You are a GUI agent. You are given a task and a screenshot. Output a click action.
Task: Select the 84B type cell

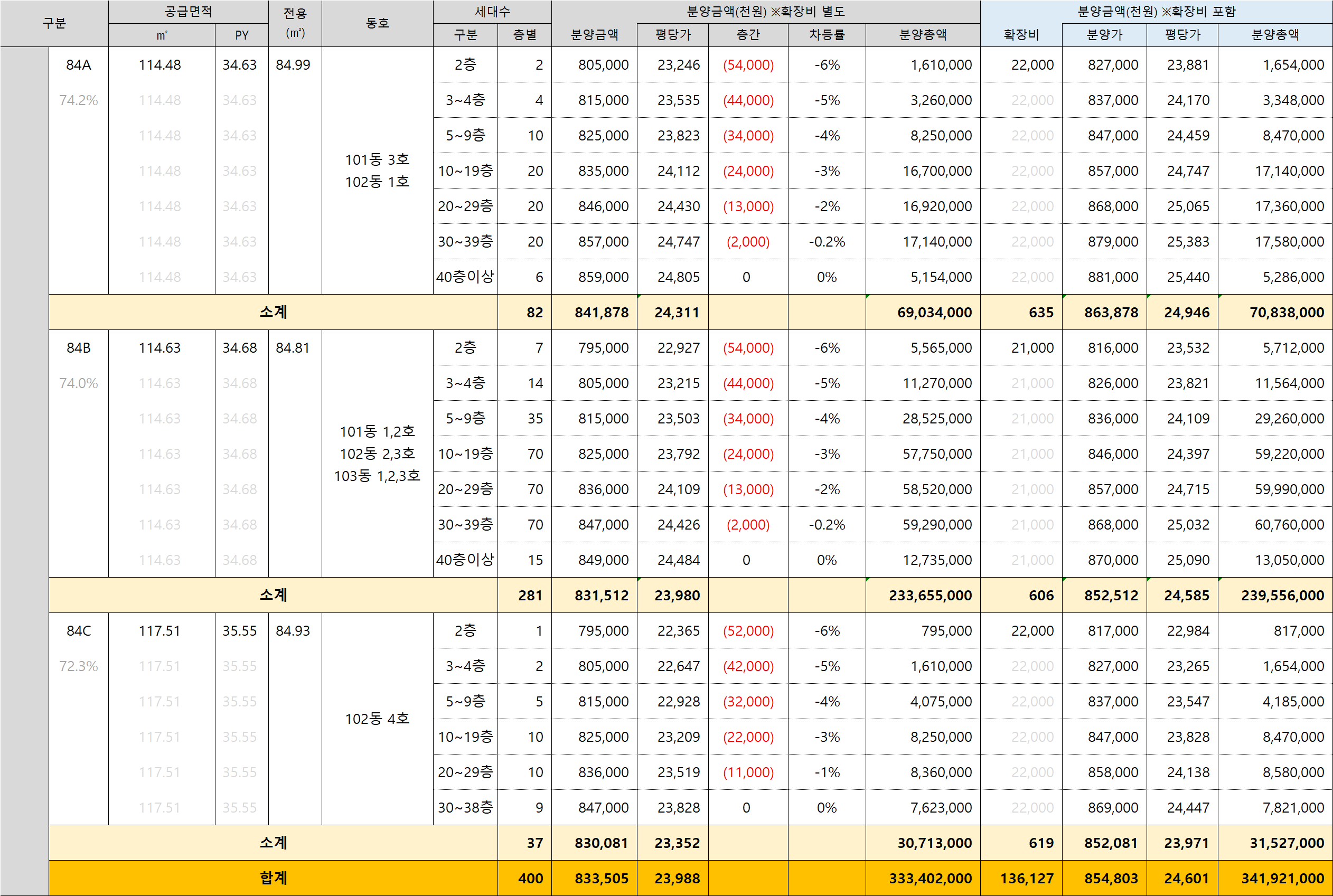78,347
